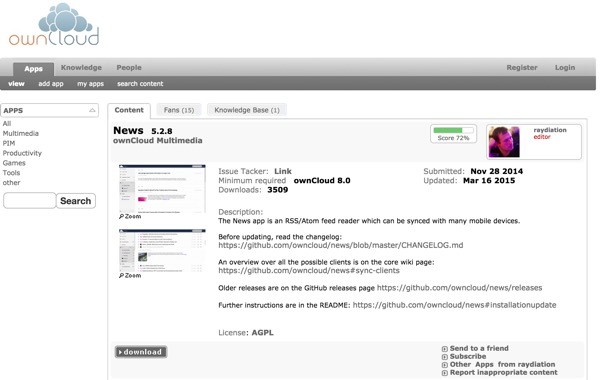Open the CHANGELOG.md GitHub link
600x380 pixels.
[x=341, y=245]
